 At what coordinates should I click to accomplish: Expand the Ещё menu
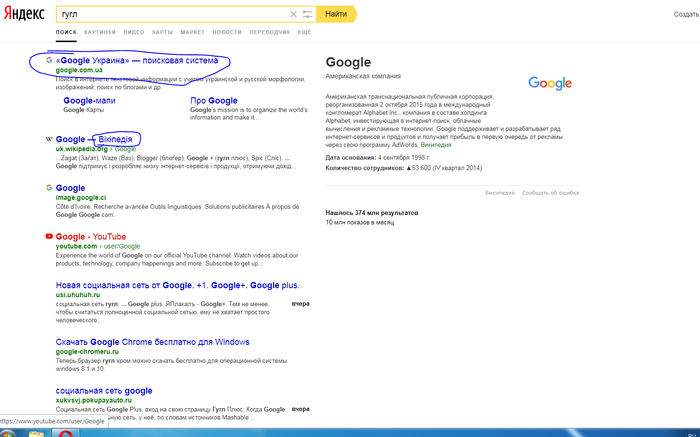[x=304, y=32]
